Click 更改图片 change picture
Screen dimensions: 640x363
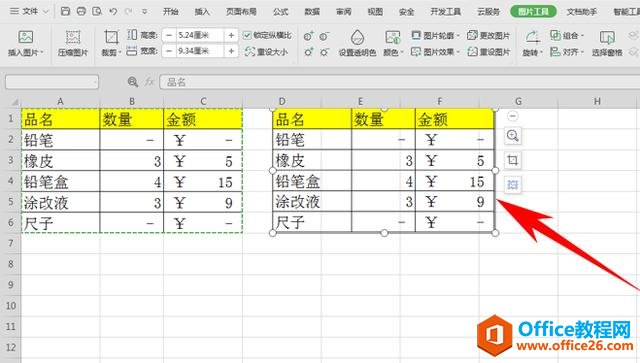tap(489, 36)
